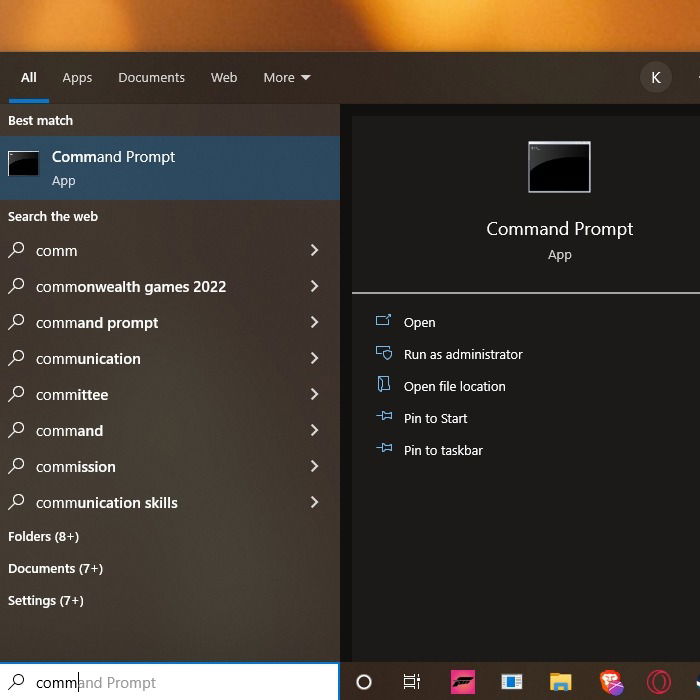Click the K user account avatar
This screenshot has width=700, height=700.
(x=655, y=78)
